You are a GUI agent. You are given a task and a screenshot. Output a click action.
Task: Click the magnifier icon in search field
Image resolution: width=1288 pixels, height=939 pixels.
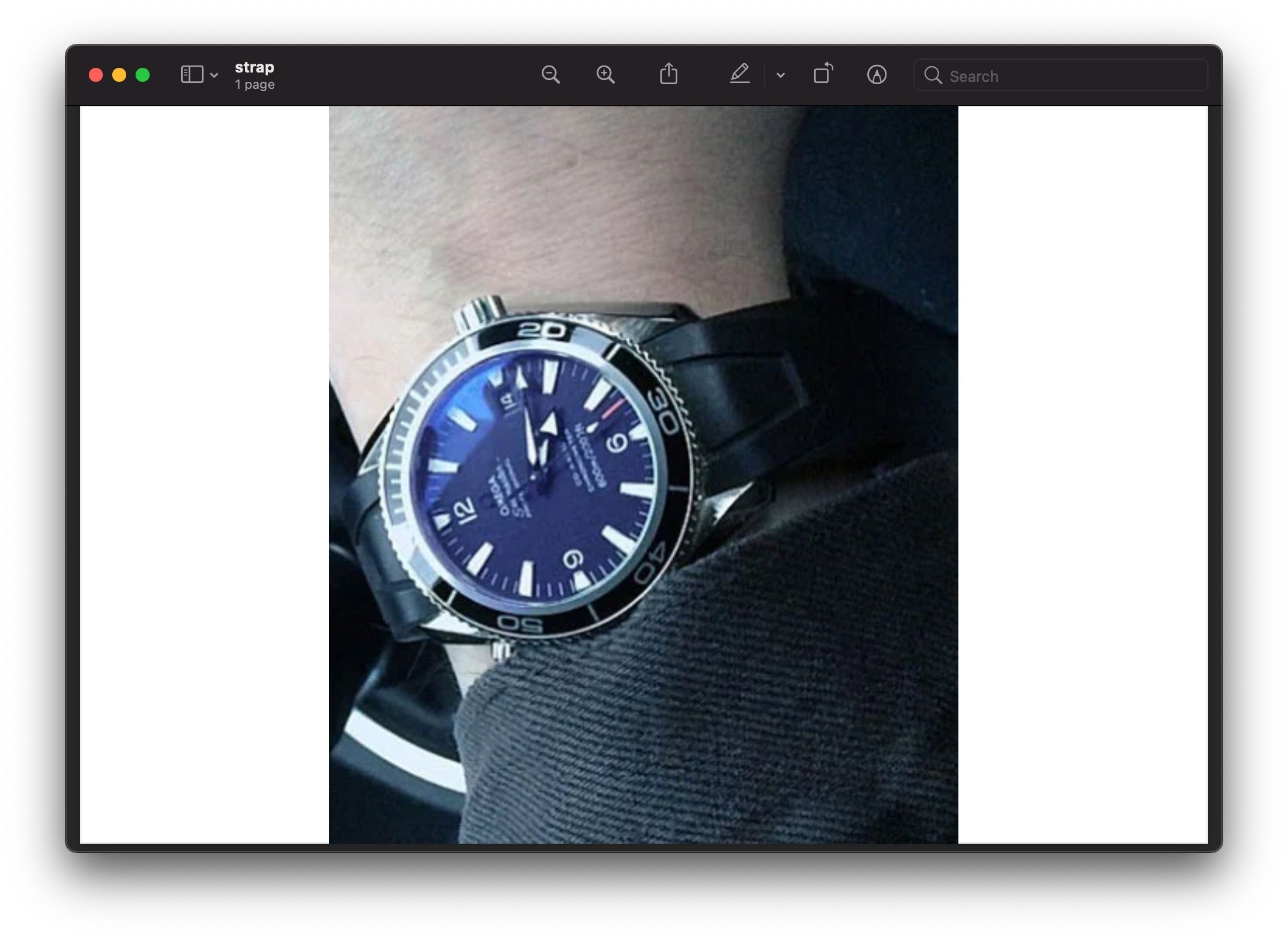(x=932, y=75)
